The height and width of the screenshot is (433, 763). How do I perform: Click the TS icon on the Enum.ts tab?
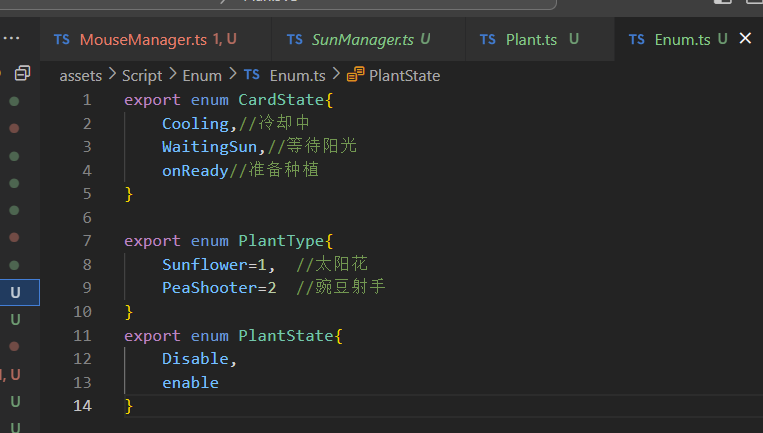point(636,40)
